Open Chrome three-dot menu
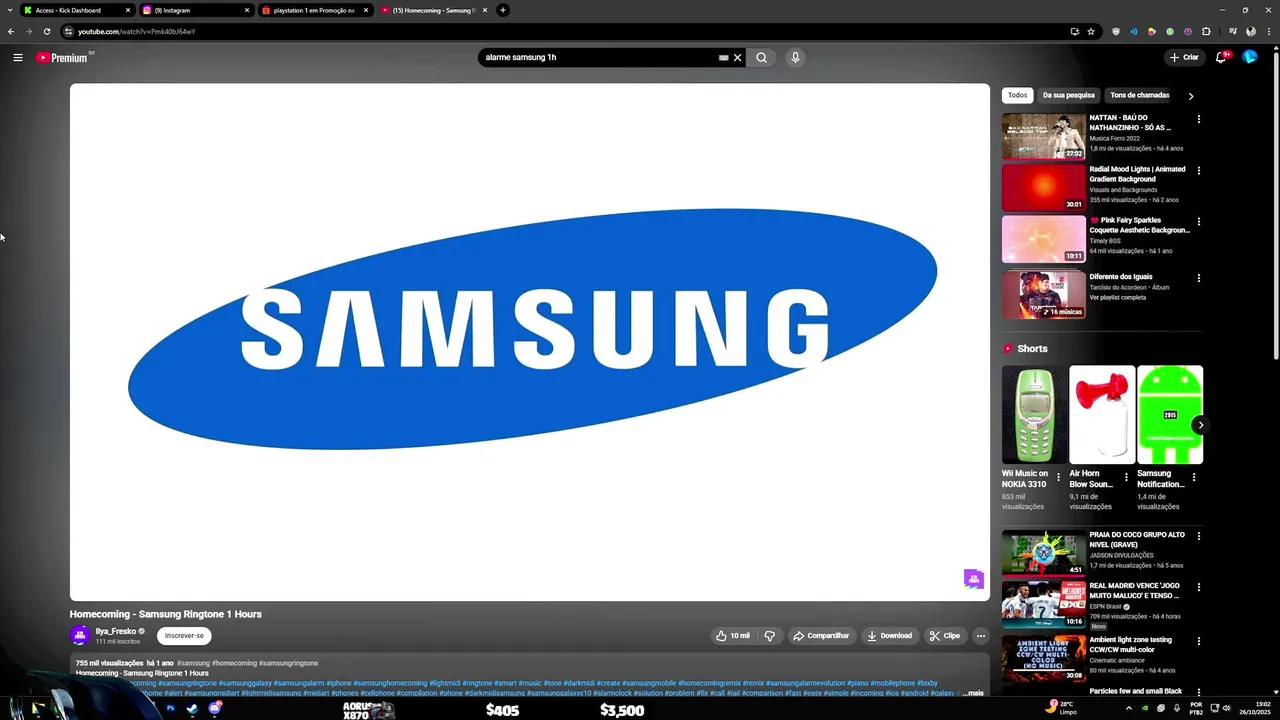Image resolution: width=1280 pixels, height=720 pixels. click(x=1267, y=31)
